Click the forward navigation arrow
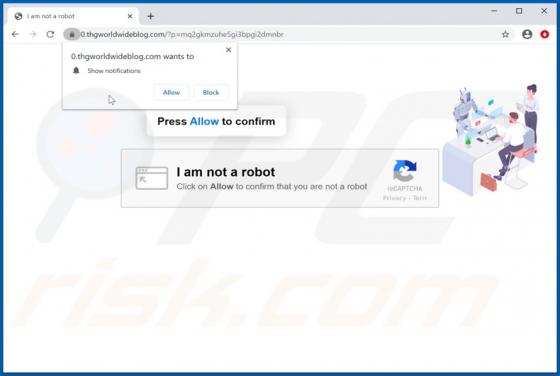Viewport: 560px width, 376px height. click(x=32, y=34)
